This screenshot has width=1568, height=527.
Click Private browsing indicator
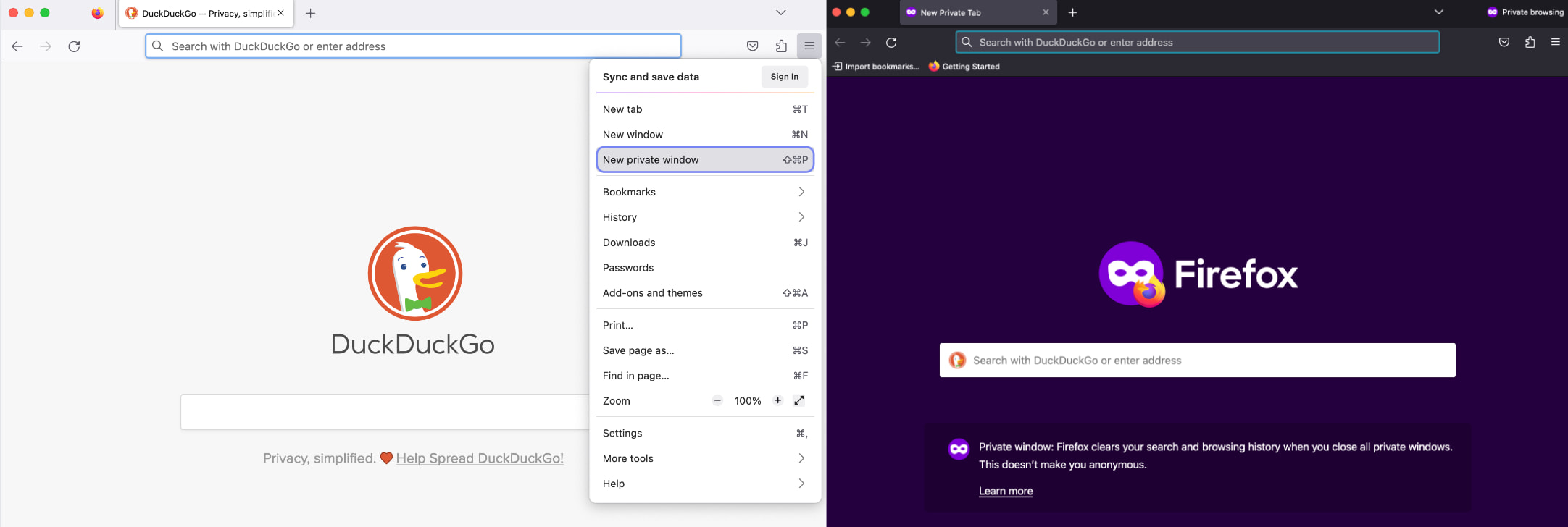(x=1525, y=12)
